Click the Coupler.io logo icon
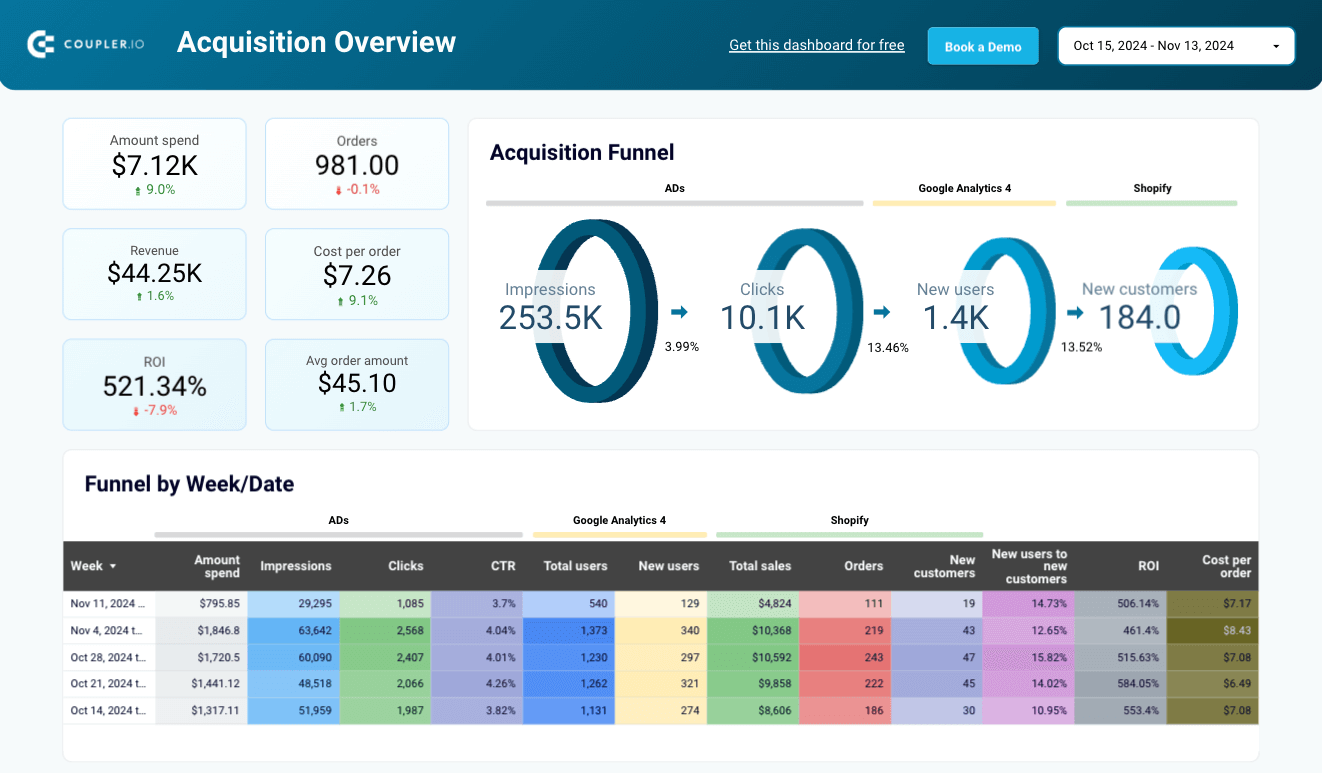This screenshot has width=1322, height=773. (41, 44)
